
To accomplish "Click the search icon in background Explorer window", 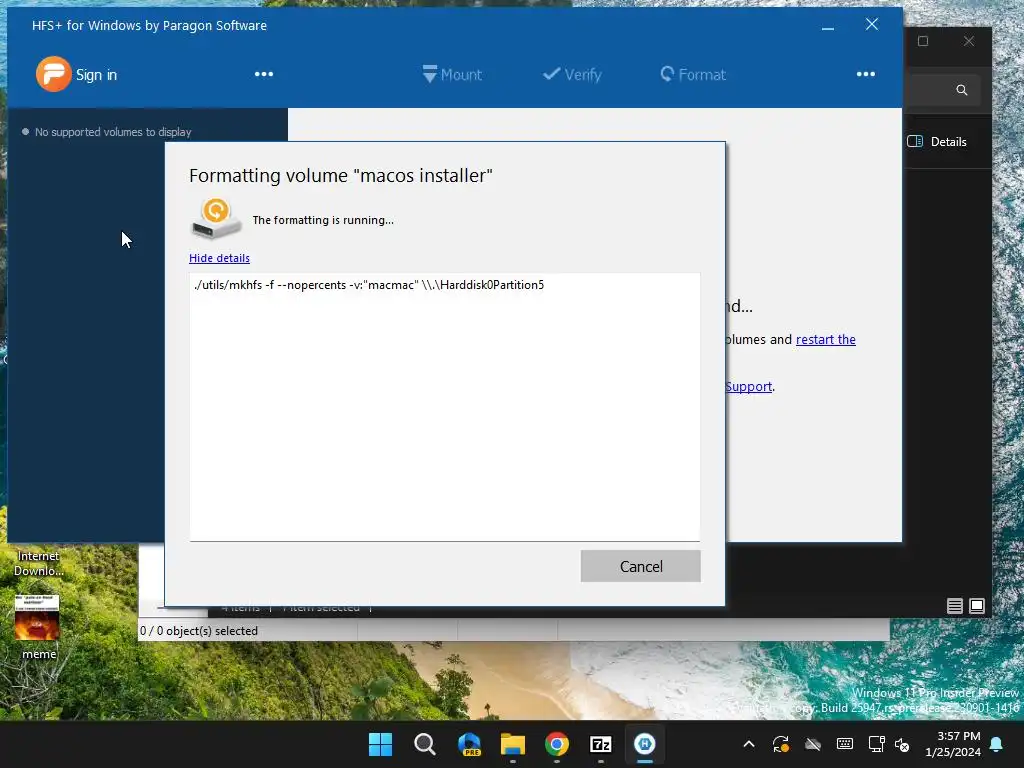I will (x=961, y=90).
